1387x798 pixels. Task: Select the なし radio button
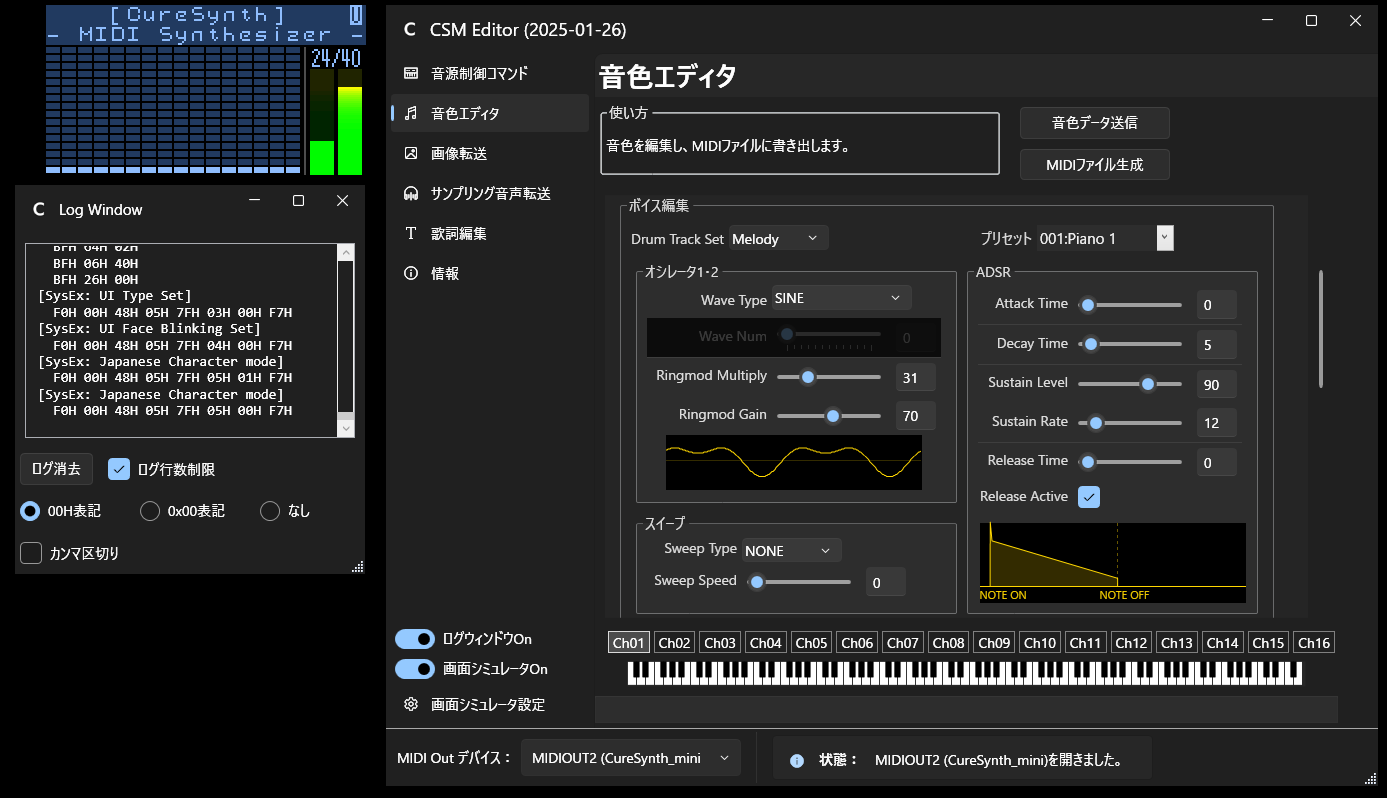pos(270,511)
